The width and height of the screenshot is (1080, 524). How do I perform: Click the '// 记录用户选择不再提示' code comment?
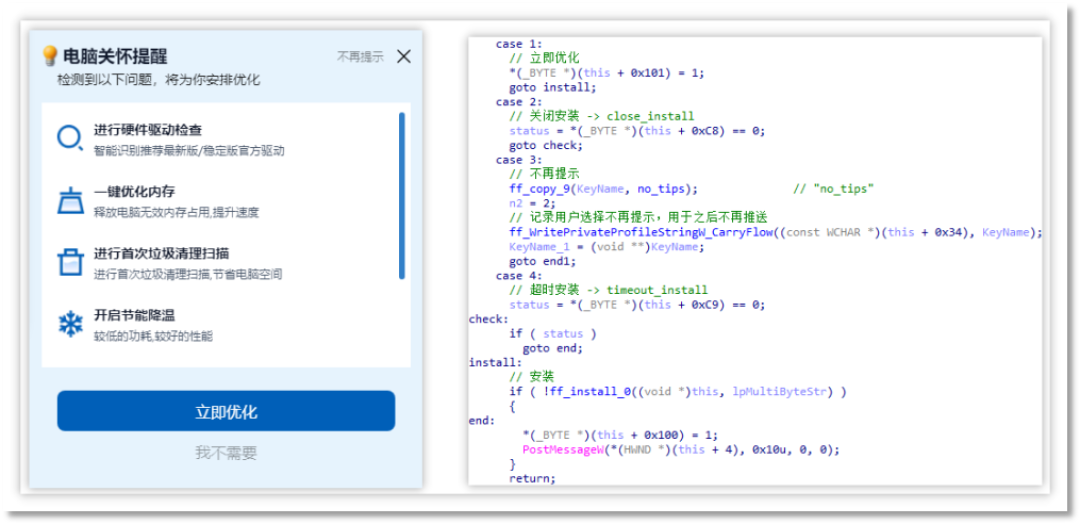click(638, 218)
